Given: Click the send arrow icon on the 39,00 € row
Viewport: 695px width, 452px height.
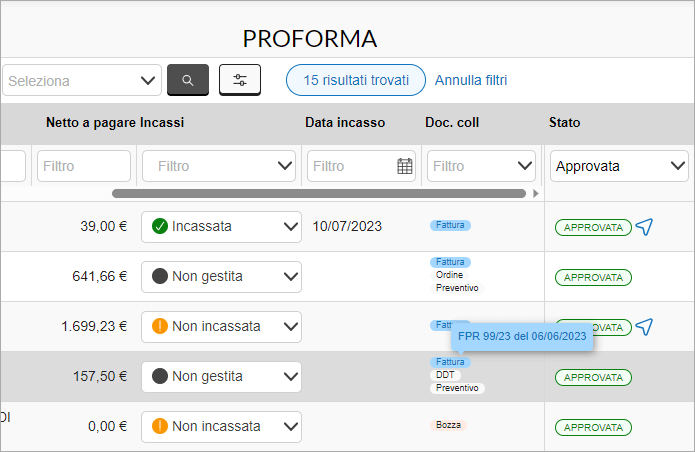Looking at the screenshot, I should (x=644, y=227).
